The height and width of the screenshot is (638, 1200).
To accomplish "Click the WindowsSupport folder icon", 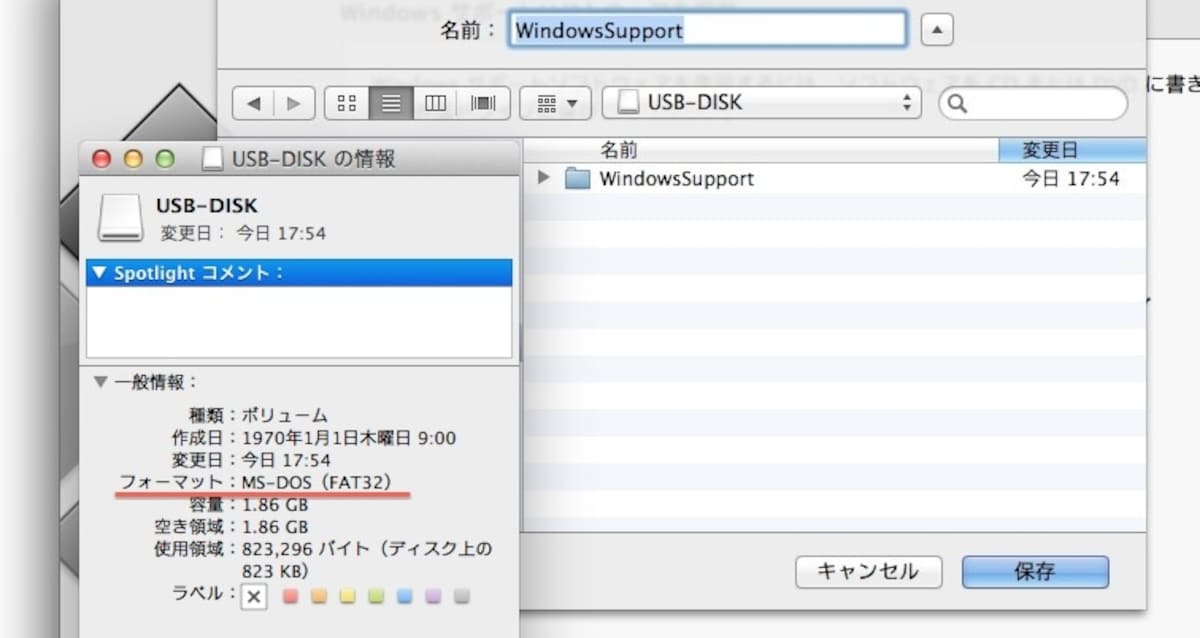I will [577, 179].
